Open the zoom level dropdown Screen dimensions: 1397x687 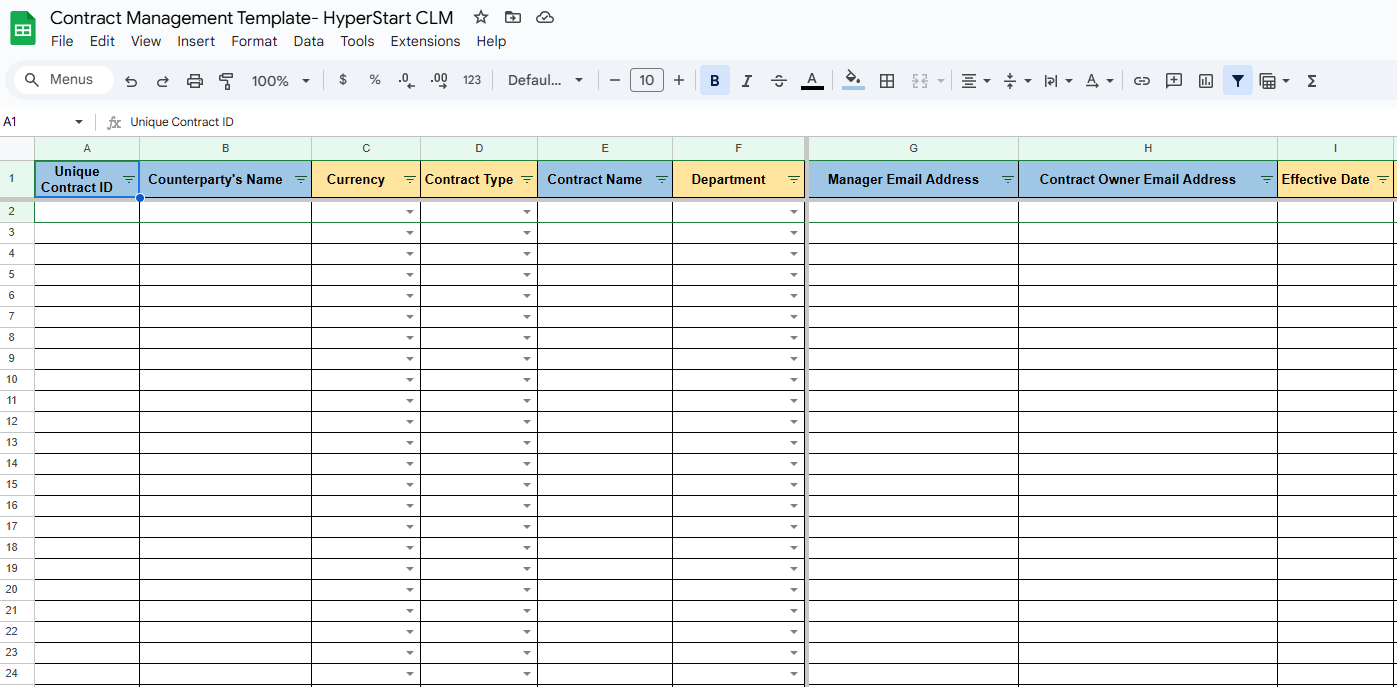281,81
